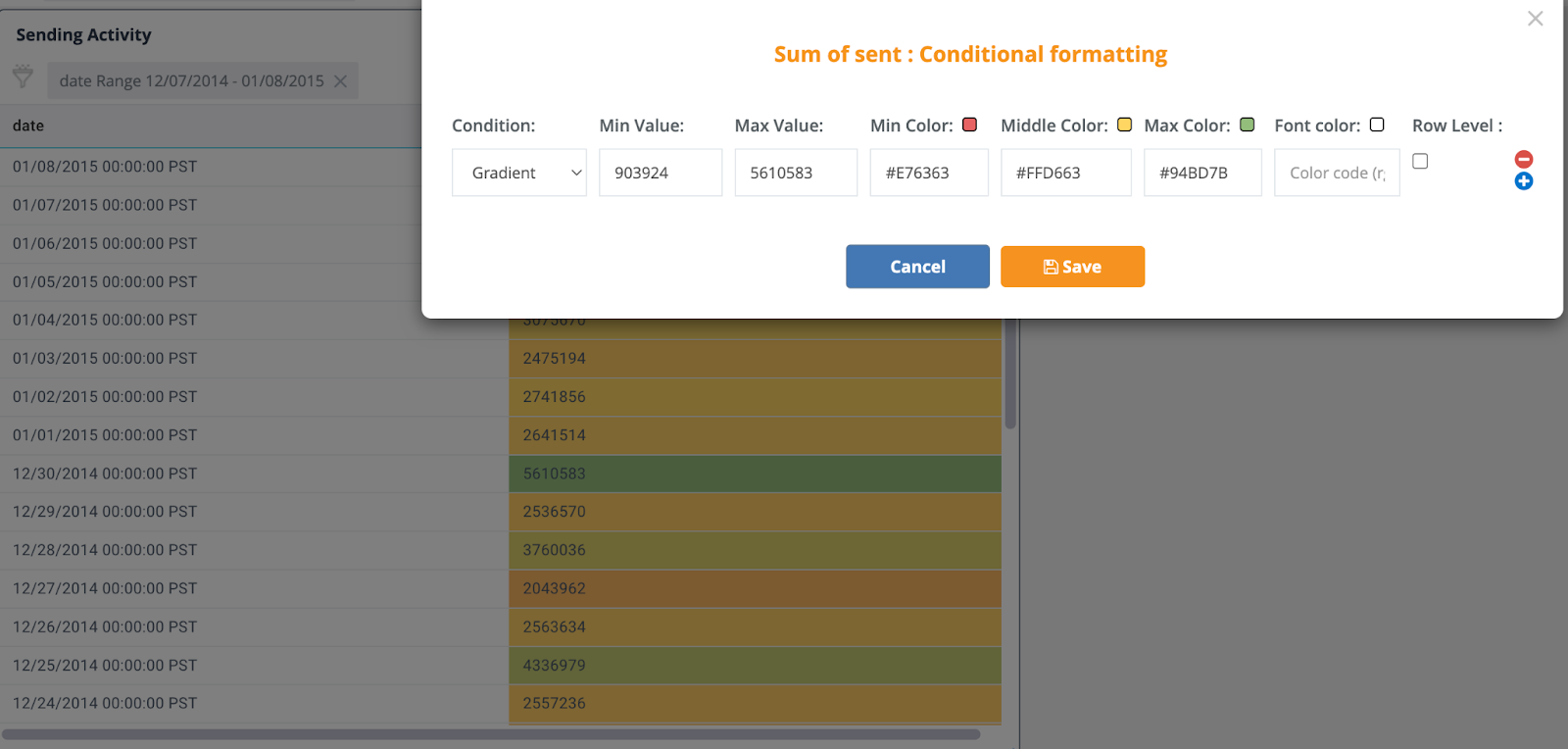Open the green Max Color swatch
Image resolution: width=1568 pixels, height=749 pixels.
tap(1248, 125)
